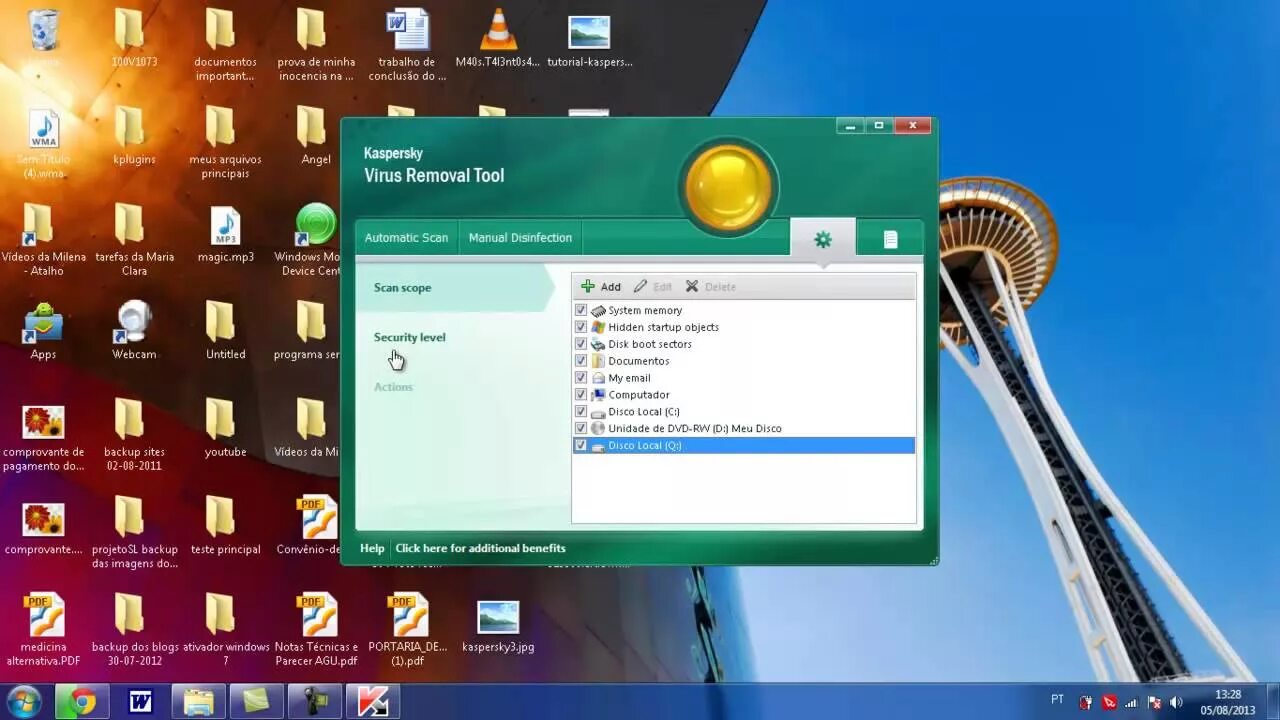
Task: Select Apps desktop shortcut
Action: 43,332
